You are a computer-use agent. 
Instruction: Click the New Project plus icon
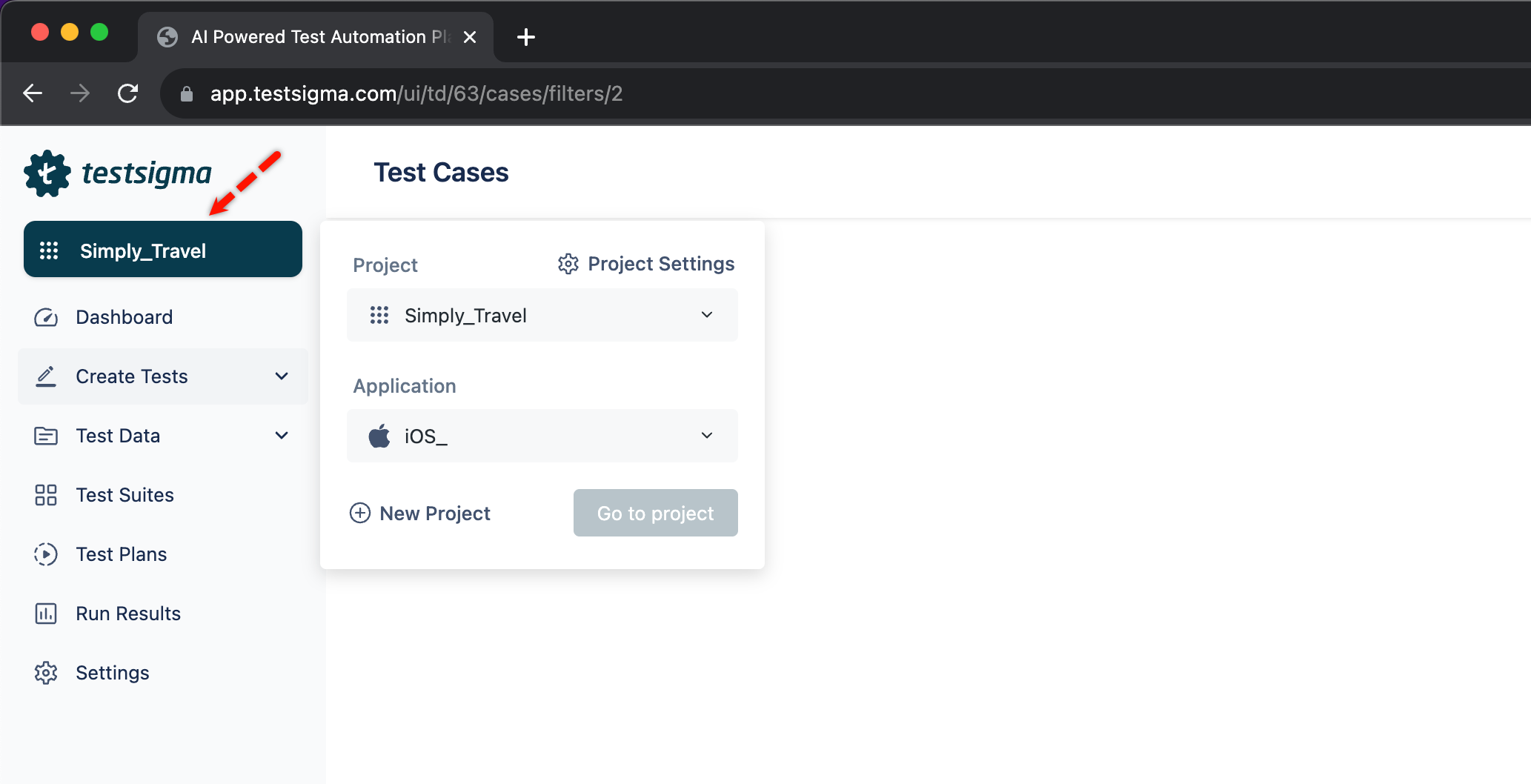tap(360, 513)
